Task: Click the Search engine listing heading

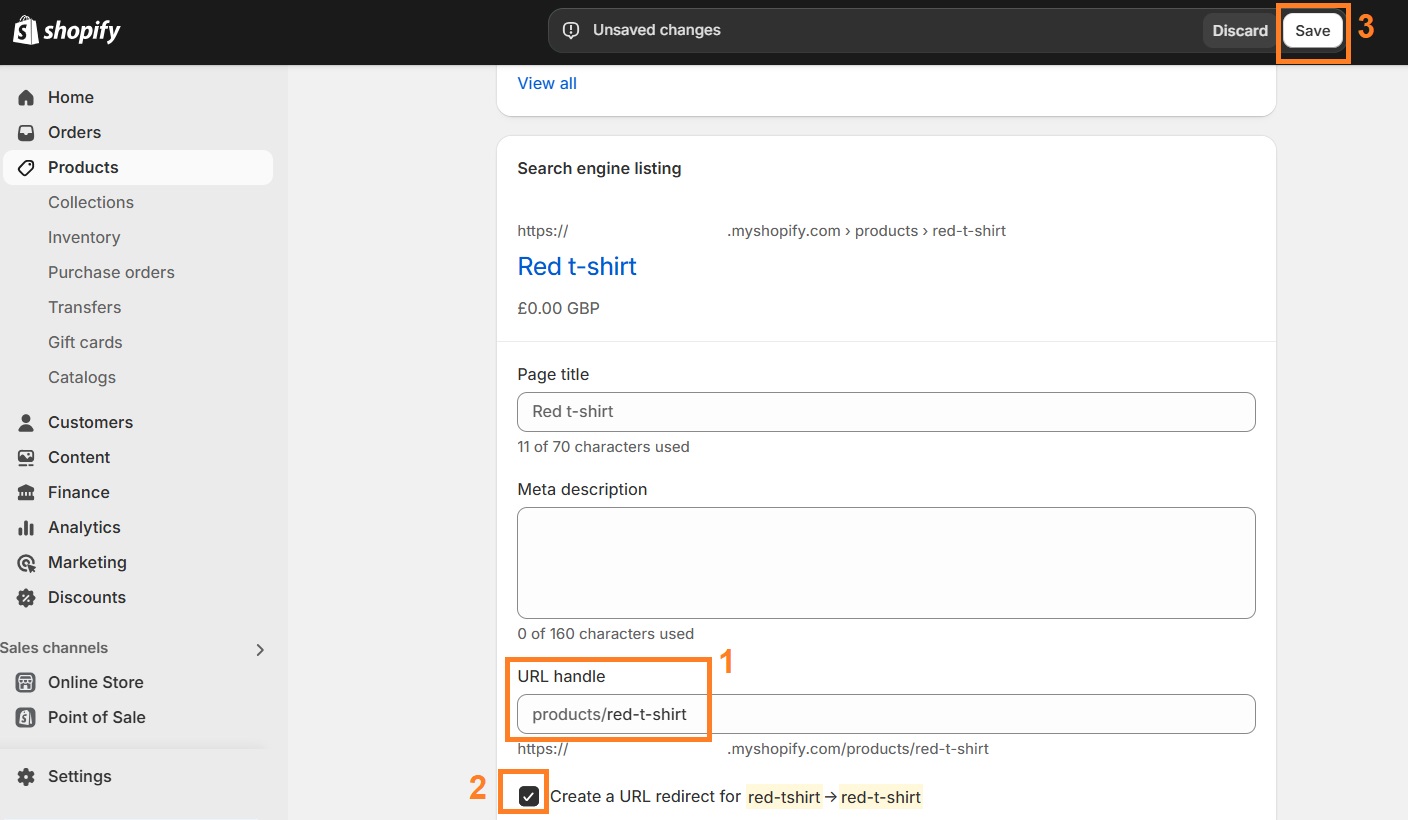Action: pos(599,168)
